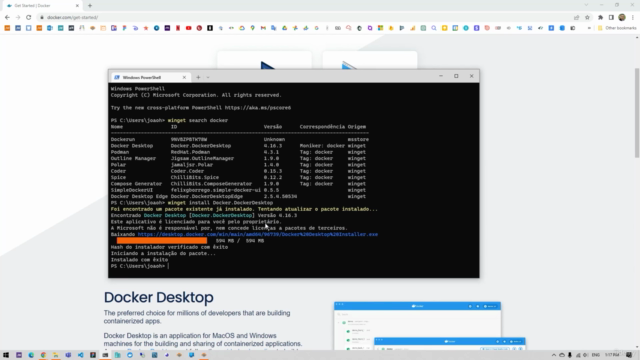Click 'Instalado com êxito' line
640x360 pixels.
139,260
